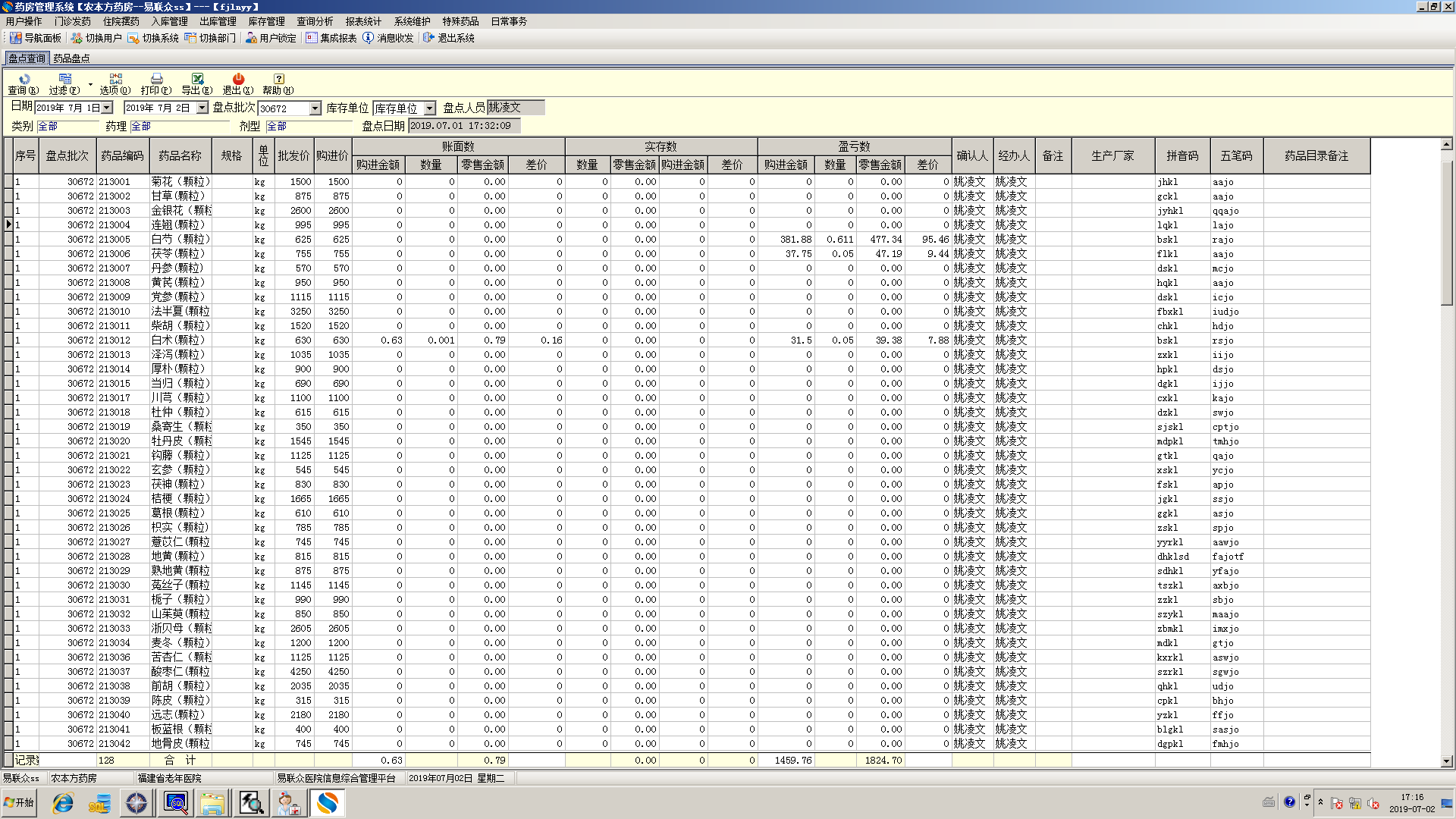
Task: Open the 盘点批次 30672 combo box arrow
Action: click(x=315, y=109)
